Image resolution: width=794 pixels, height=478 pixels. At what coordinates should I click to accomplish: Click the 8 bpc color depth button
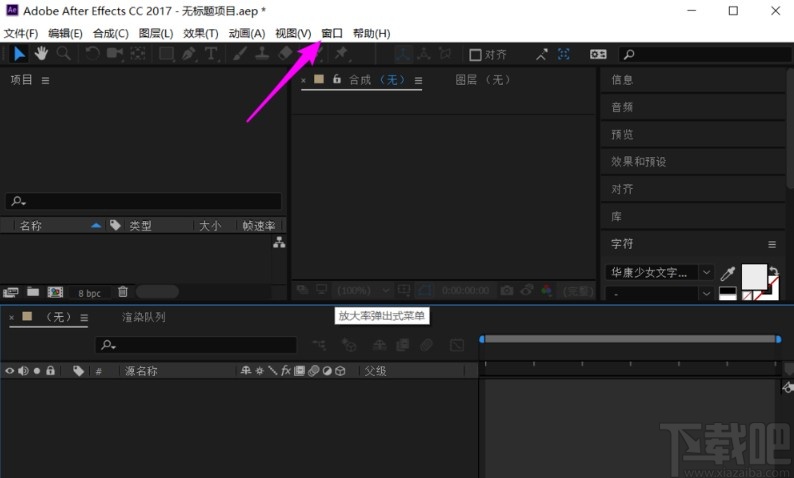coord(90,293)
